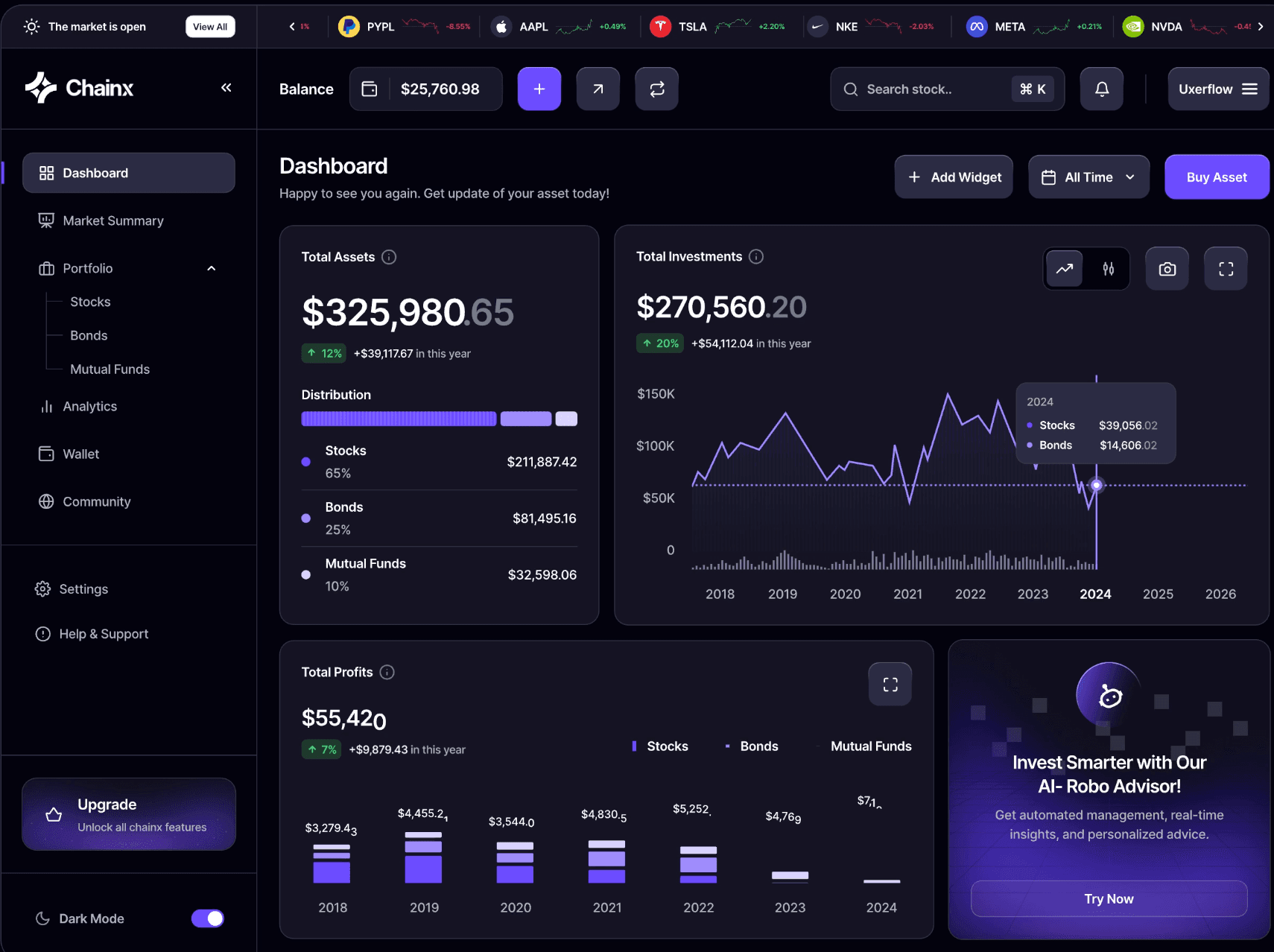Switch investments chart to candlestick view
The width and height of the screenshot is (1274, 952).
tap(1108, 268)
